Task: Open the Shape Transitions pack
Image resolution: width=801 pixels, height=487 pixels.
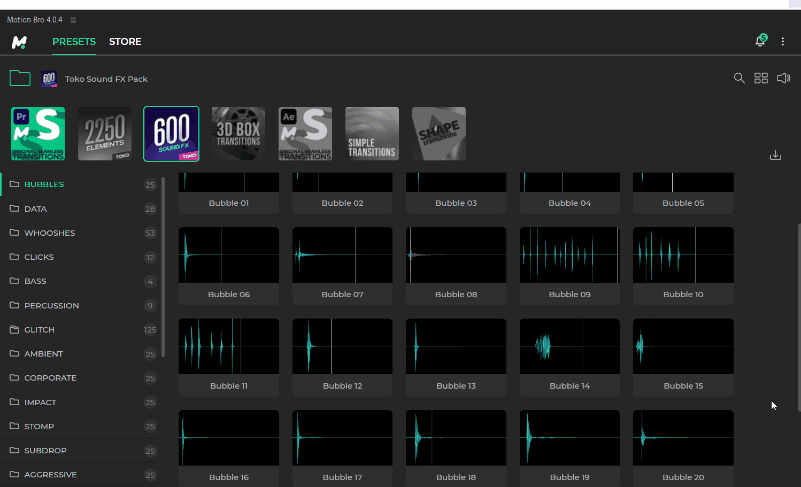Action: (x=438, y=133)
